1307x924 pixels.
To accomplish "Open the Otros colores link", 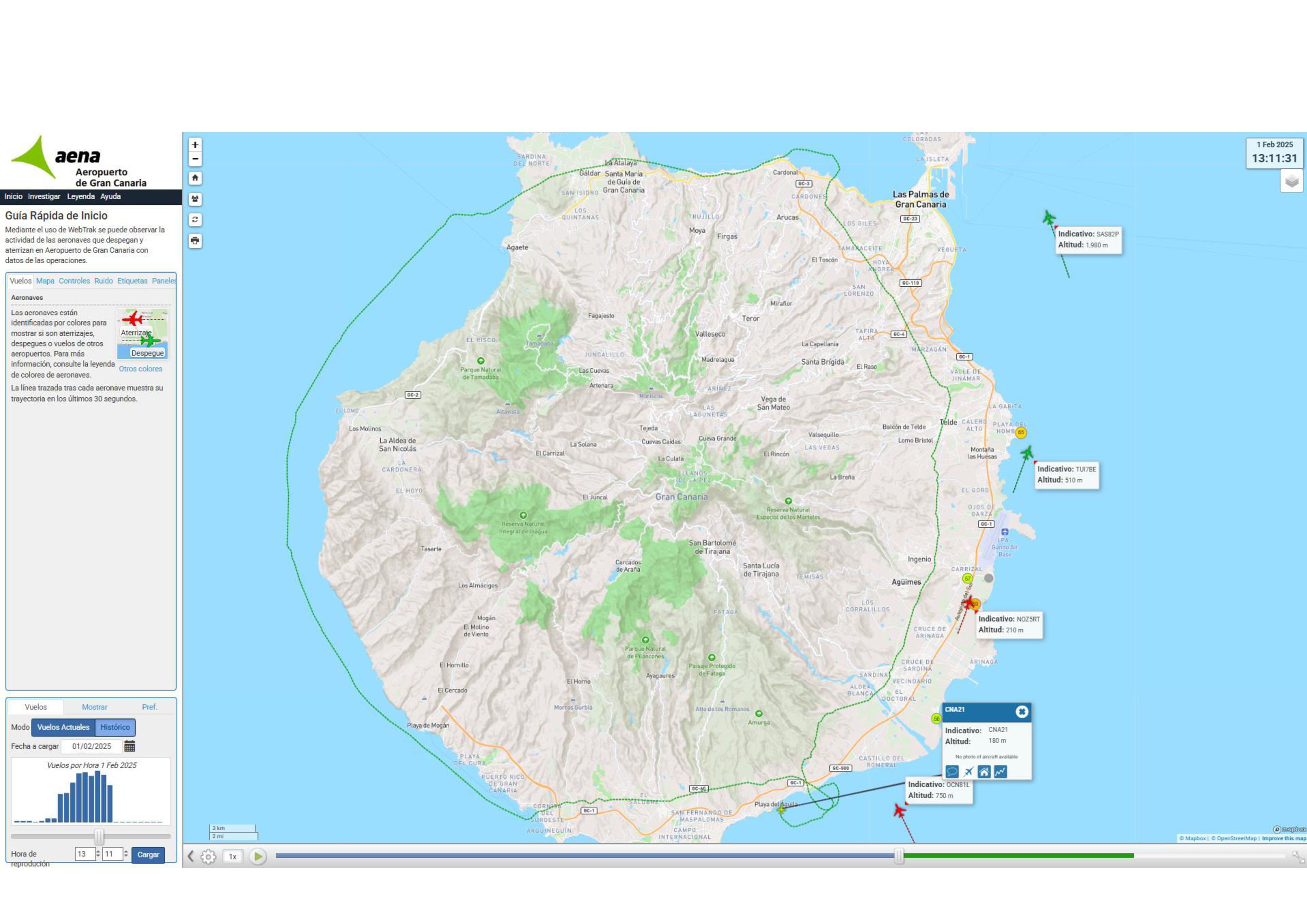I will [140, 369].
